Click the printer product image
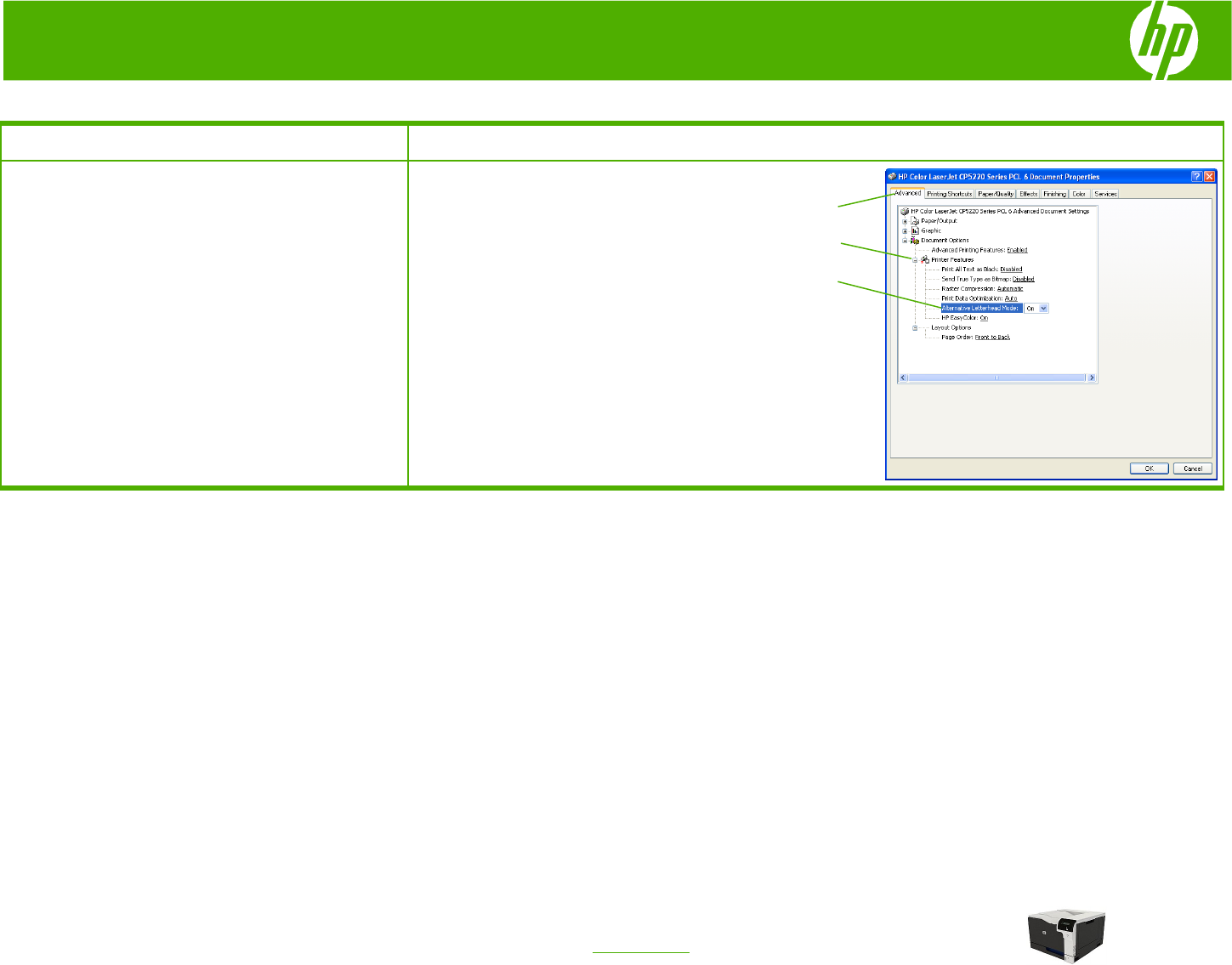Screen dimensions: 1232x965 click(x=1066, y=937)
